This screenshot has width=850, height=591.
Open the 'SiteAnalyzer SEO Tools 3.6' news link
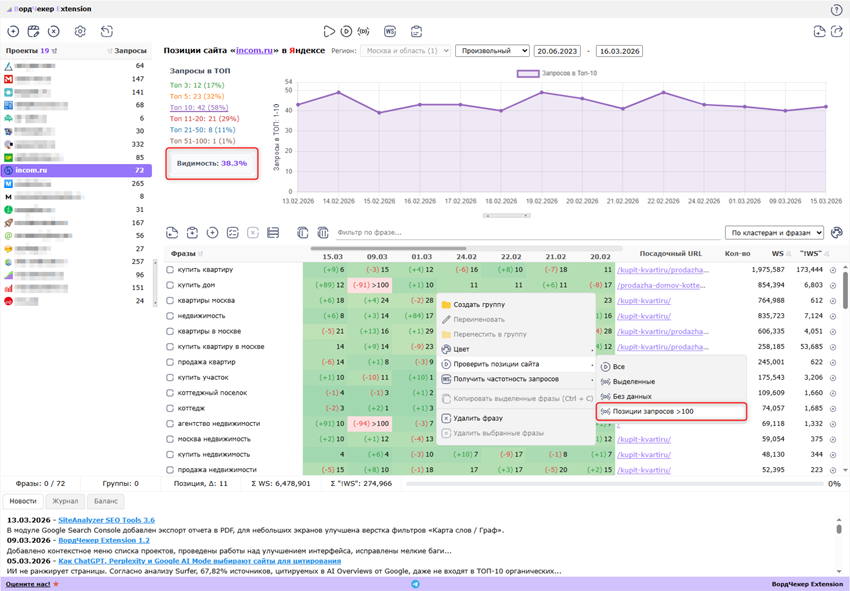click(106, 520)
